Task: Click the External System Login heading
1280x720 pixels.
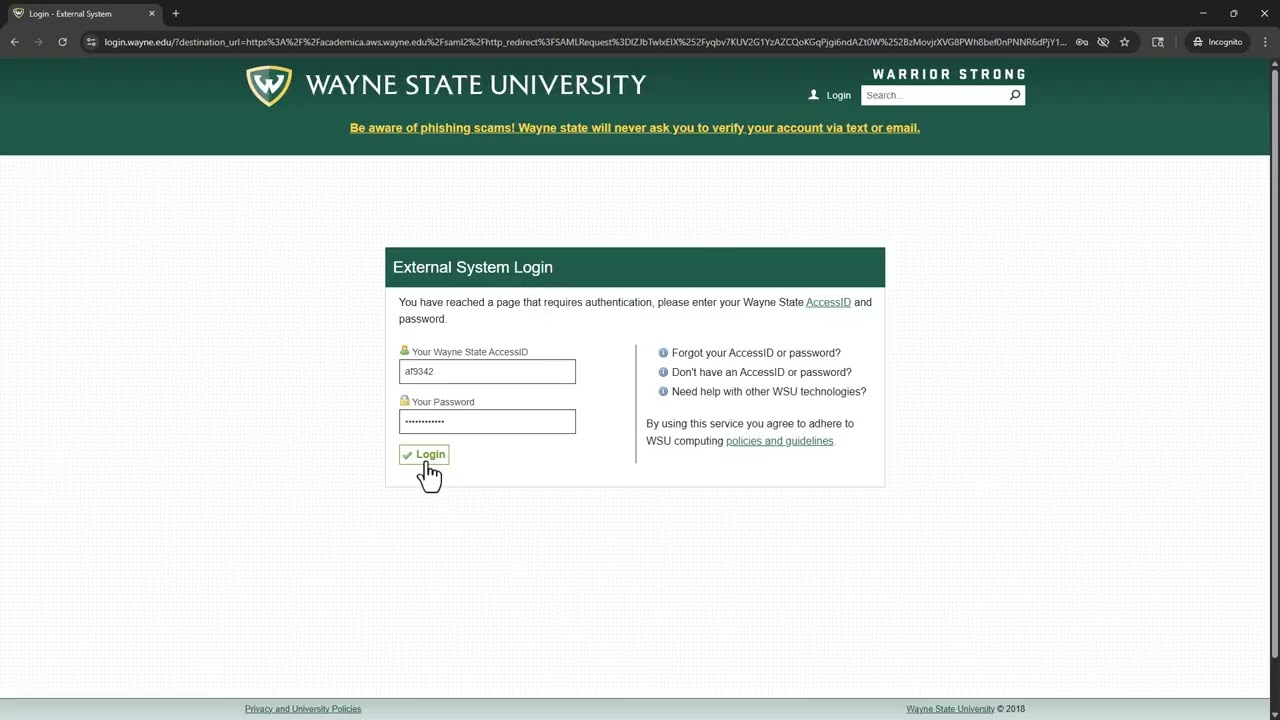Action: tap(473, 267)
